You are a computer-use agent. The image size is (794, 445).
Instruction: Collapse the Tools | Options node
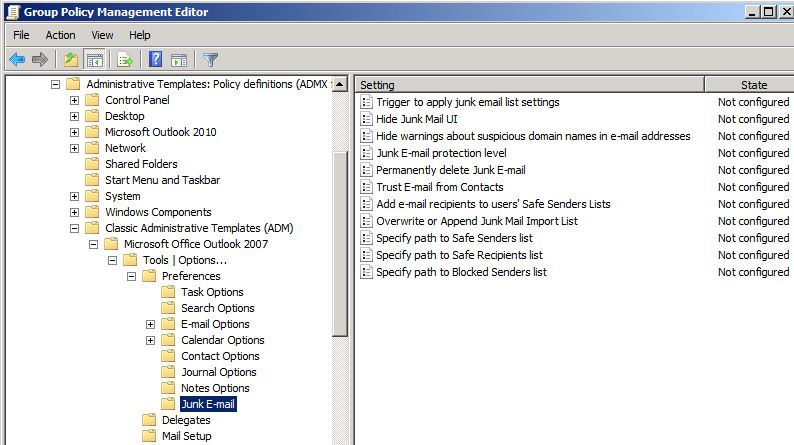coord(112,260)
